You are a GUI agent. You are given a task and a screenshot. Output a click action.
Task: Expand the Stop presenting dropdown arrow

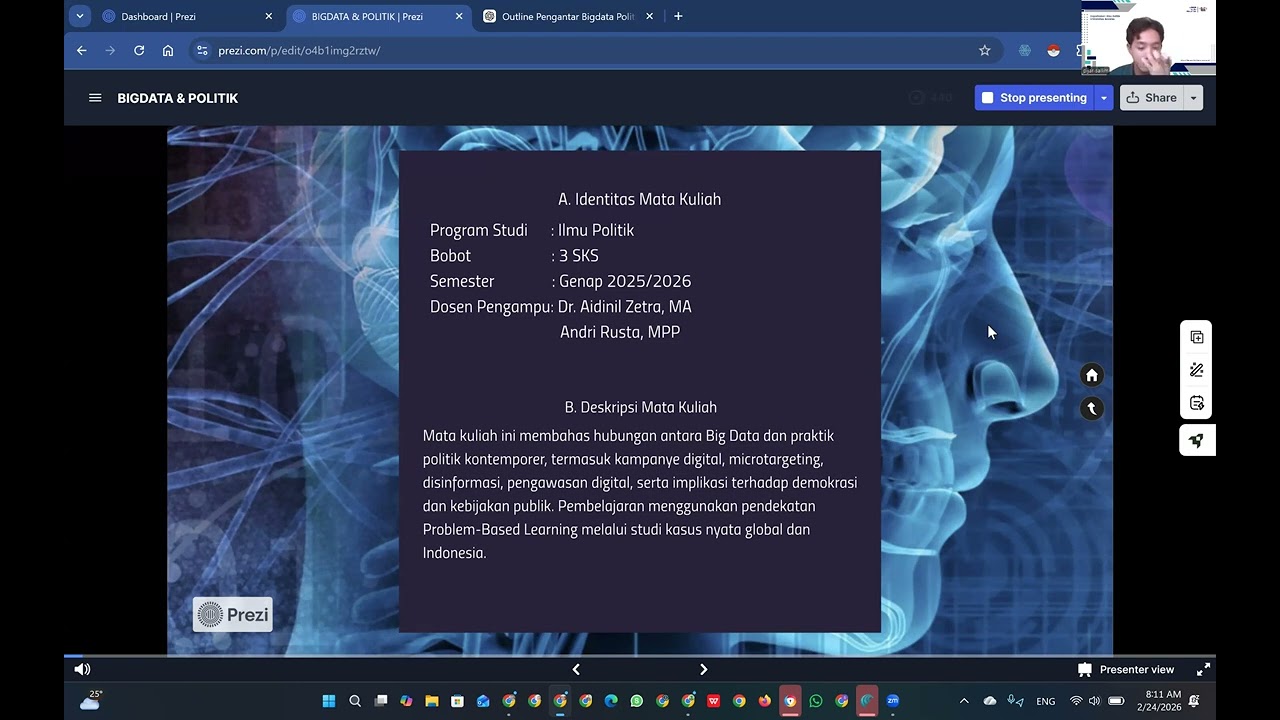click(x=1104, y=98)
